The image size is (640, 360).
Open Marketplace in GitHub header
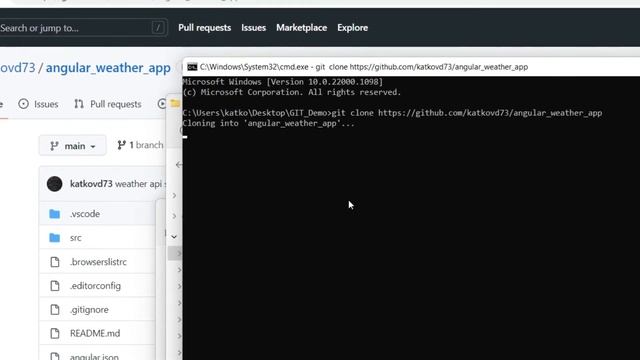pyautogui.click(x=302, y=28)
